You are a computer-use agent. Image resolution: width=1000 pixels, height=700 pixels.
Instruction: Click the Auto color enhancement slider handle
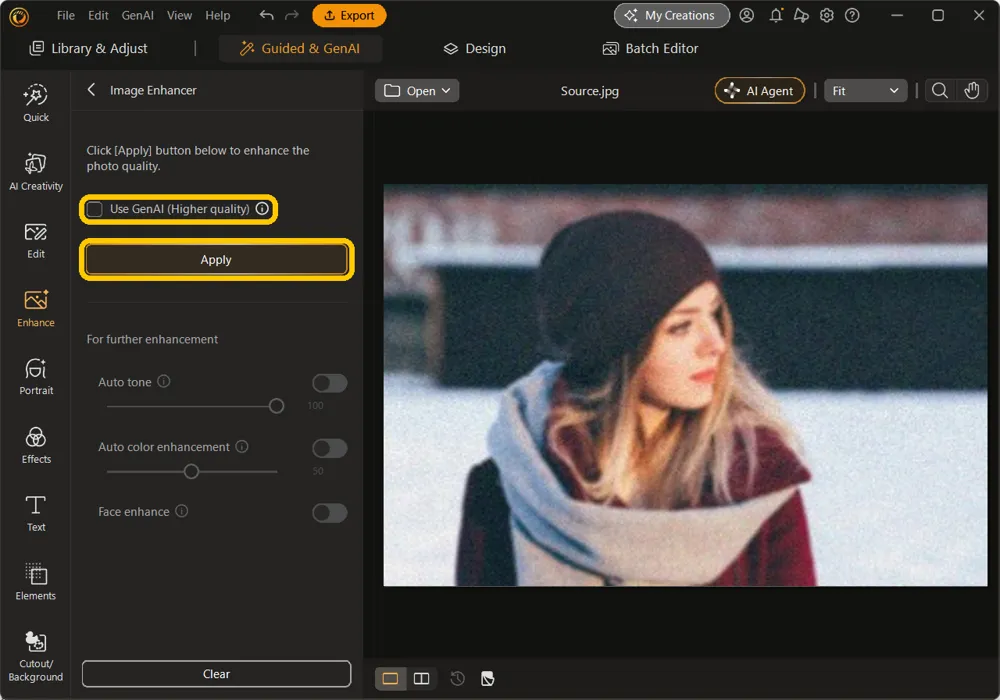(x=191, y=471)
